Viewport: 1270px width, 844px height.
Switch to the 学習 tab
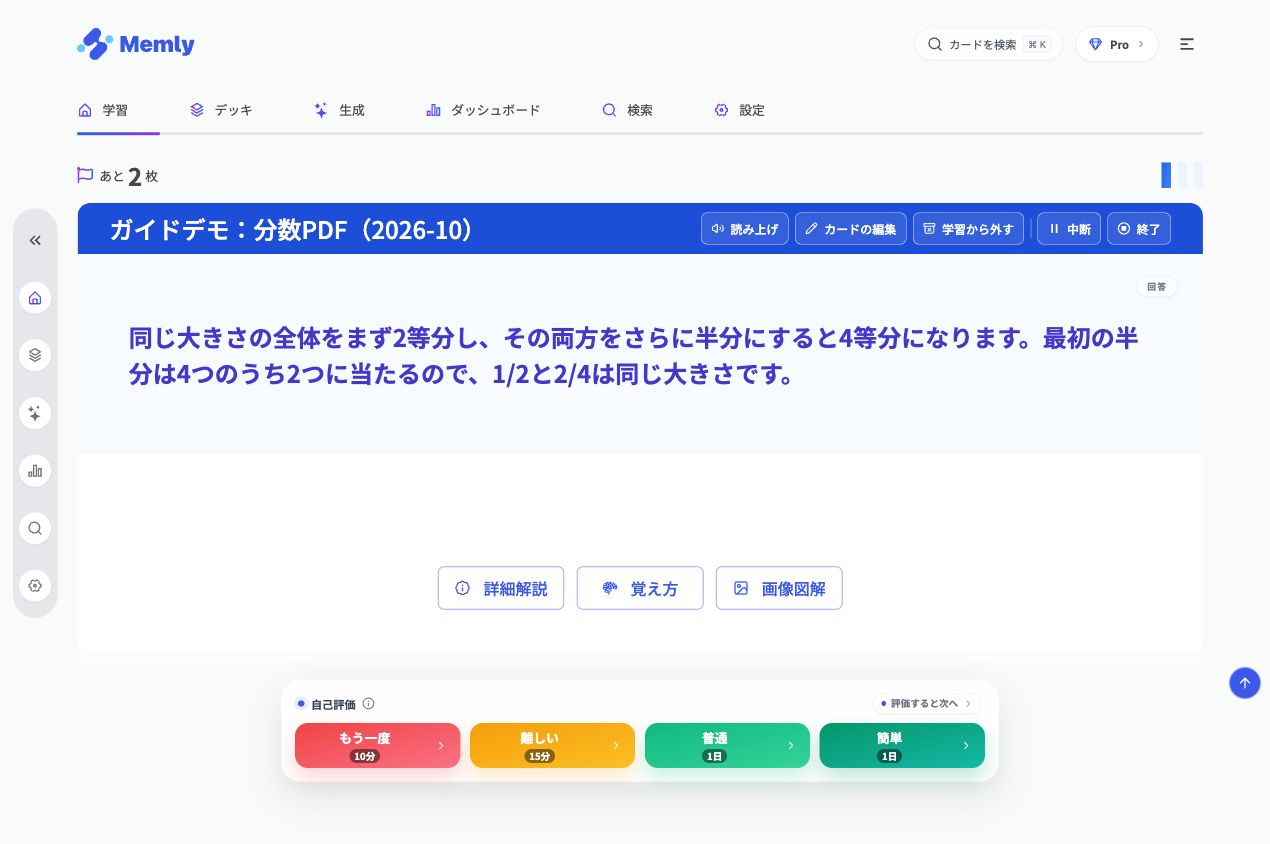(x=103, y=110)
